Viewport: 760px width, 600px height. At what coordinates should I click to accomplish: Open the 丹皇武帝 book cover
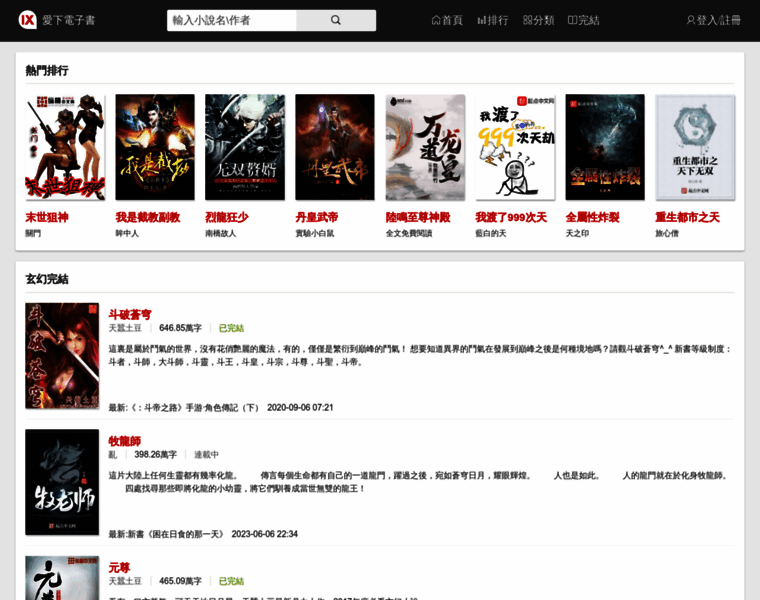click(x=335, y=147)
